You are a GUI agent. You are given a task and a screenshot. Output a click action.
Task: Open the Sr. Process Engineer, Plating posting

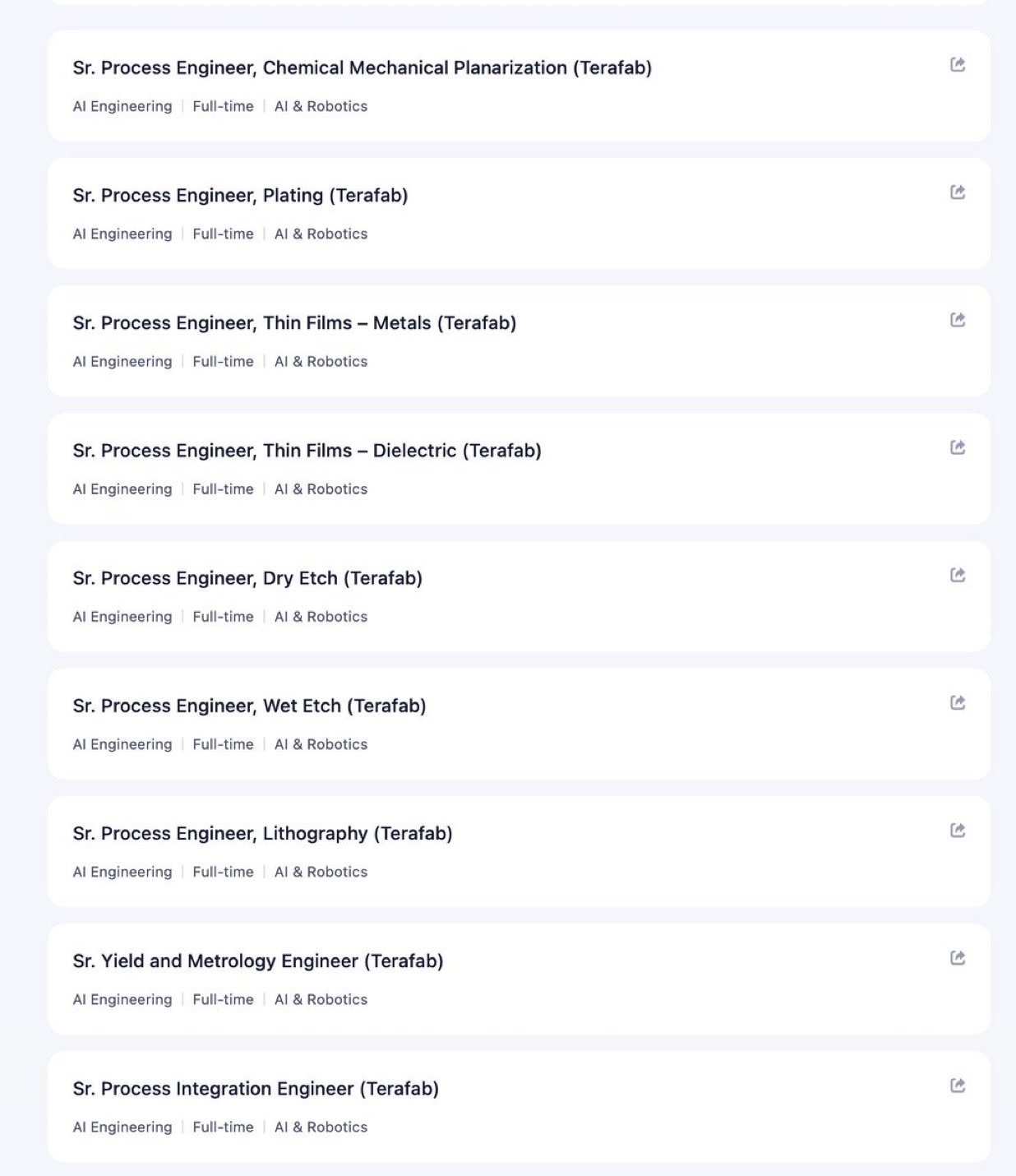pos(240,196)
